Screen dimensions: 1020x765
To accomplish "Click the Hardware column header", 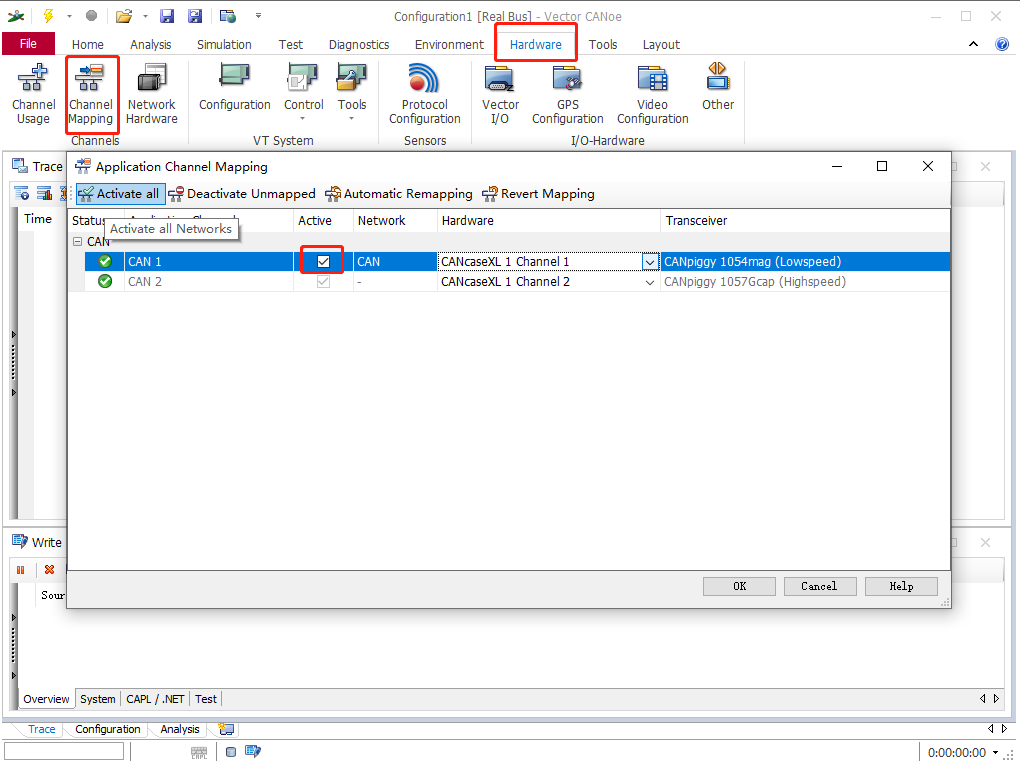I will coord(548,221).
